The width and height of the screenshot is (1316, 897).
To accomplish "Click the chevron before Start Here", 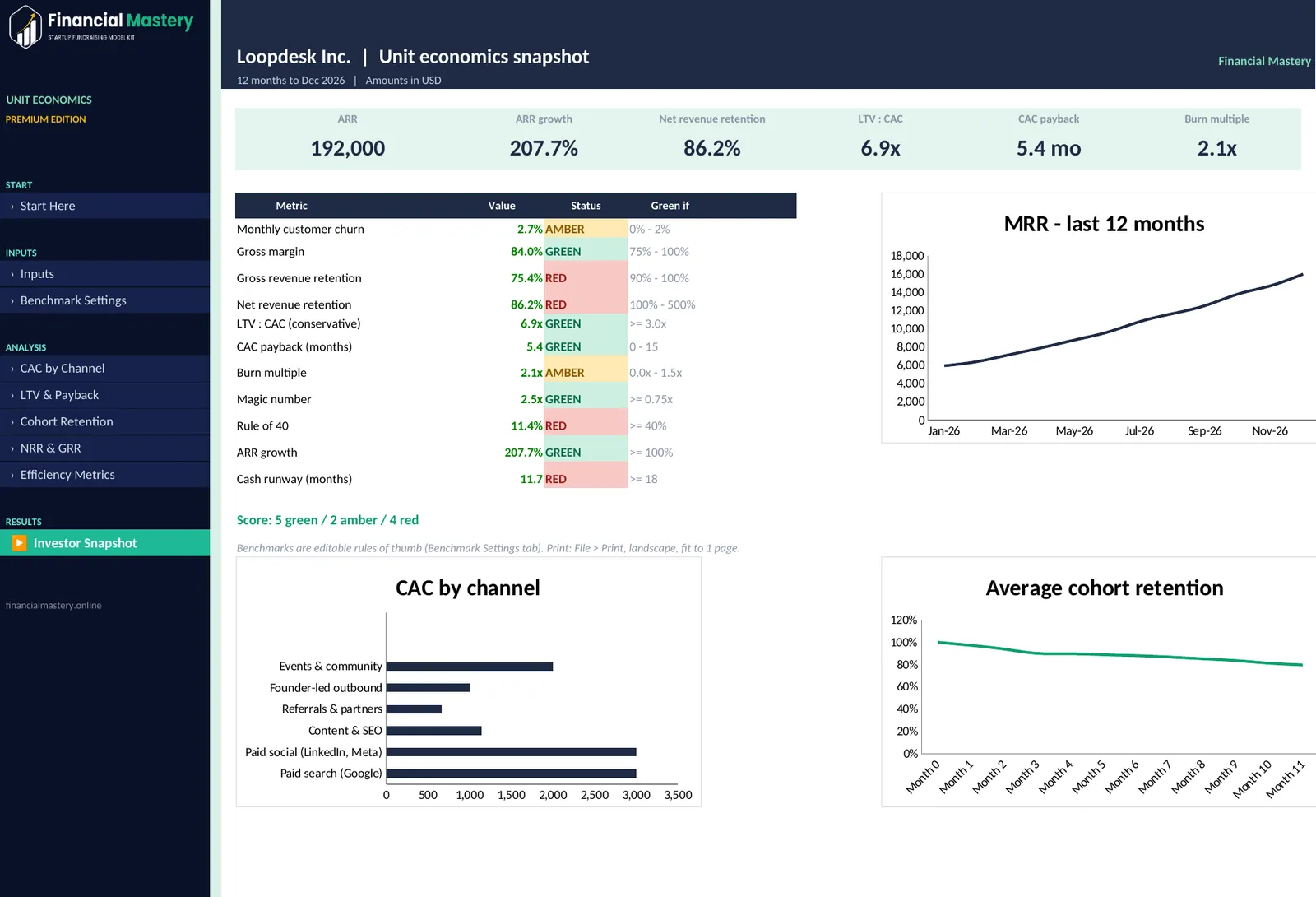I will pyautogui.click(x=12, y=207).
